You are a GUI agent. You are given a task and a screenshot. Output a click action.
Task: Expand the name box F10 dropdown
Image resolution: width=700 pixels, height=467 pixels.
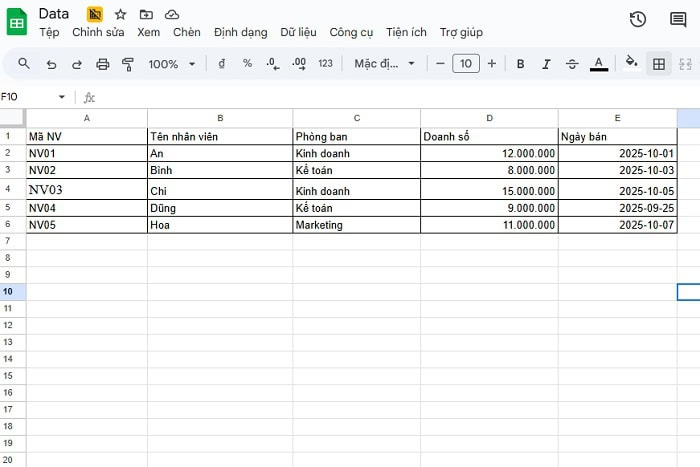click(62, 97)
